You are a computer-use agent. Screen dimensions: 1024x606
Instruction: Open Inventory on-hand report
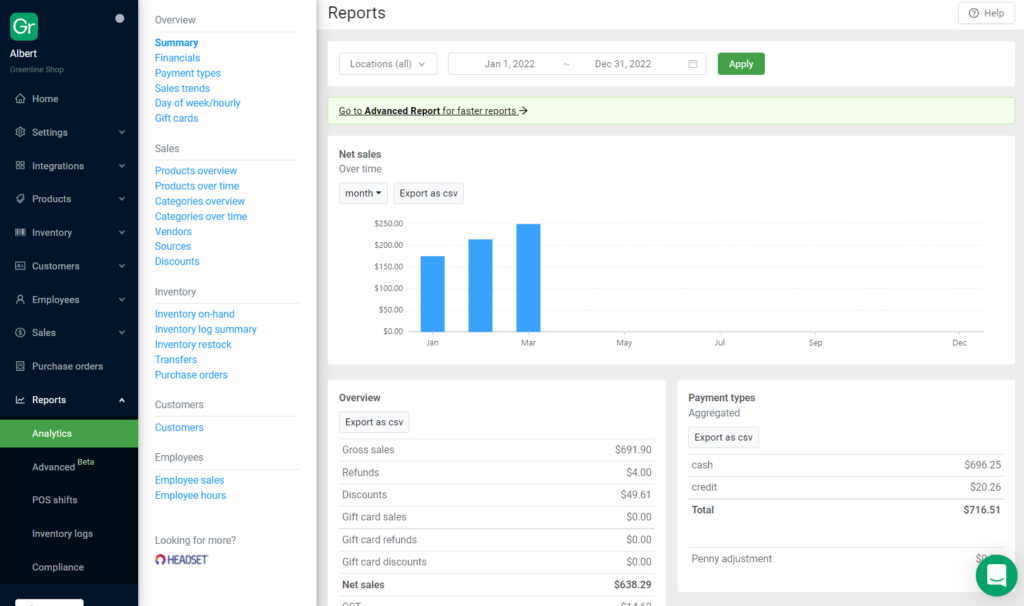click(195, 314)
